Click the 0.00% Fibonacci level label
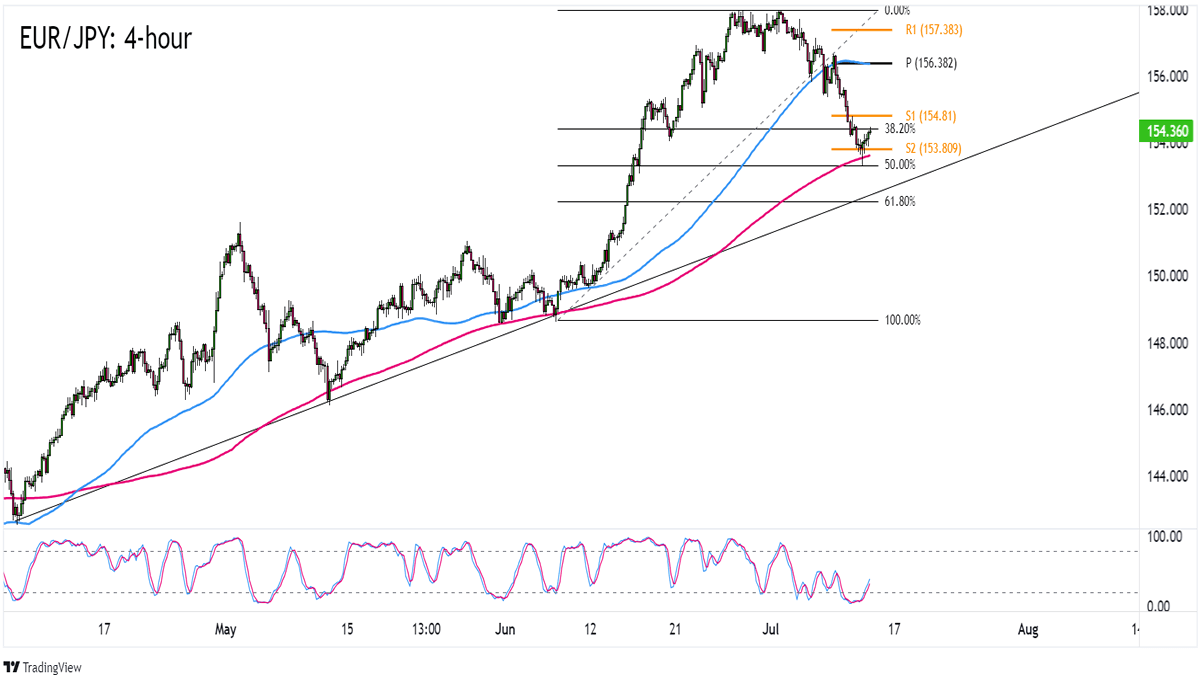Image resolution: width=1200 pixels, height=675 pixels. tap(898, 11)
